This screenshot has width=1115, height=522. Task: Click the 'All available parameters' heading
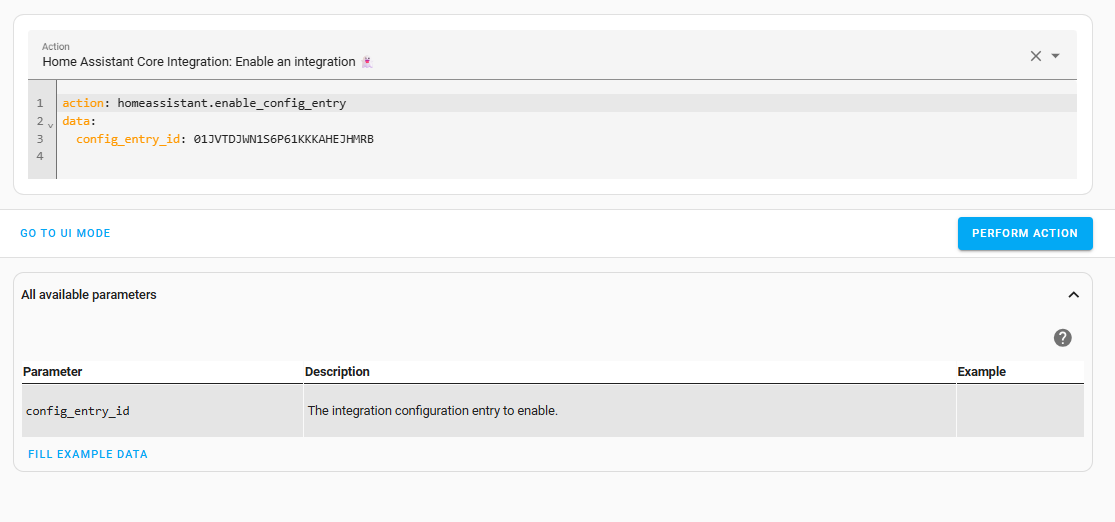[x=89, y=295]
